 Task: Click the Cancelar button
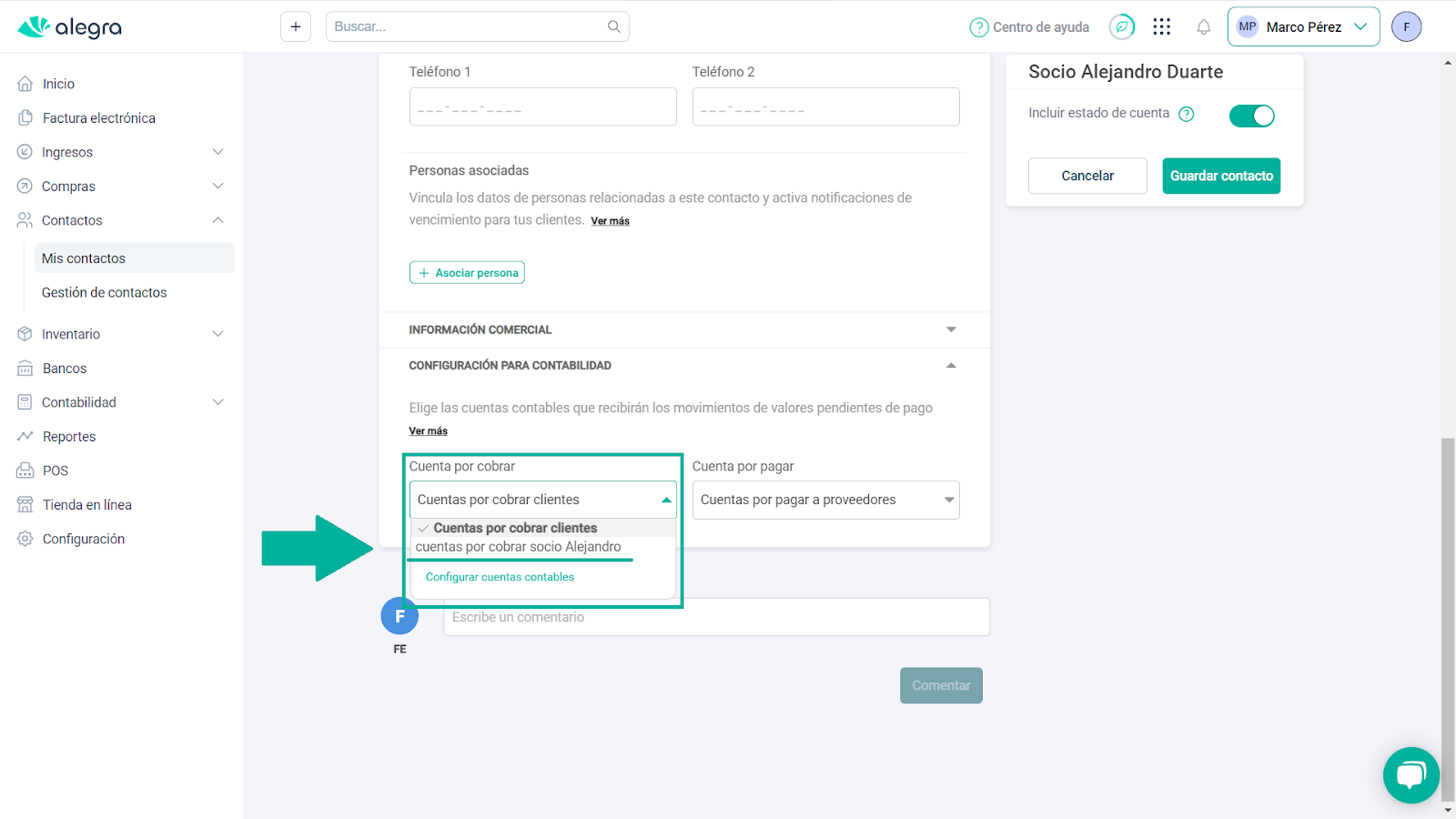click(1087, 176)
